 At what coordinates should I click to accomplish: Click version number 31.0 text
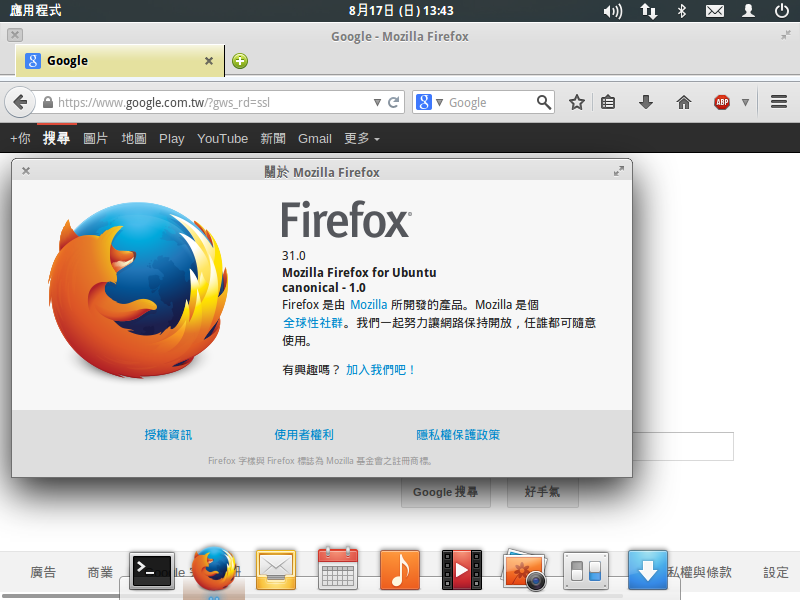pyautogui.click(x=294, y=256)
